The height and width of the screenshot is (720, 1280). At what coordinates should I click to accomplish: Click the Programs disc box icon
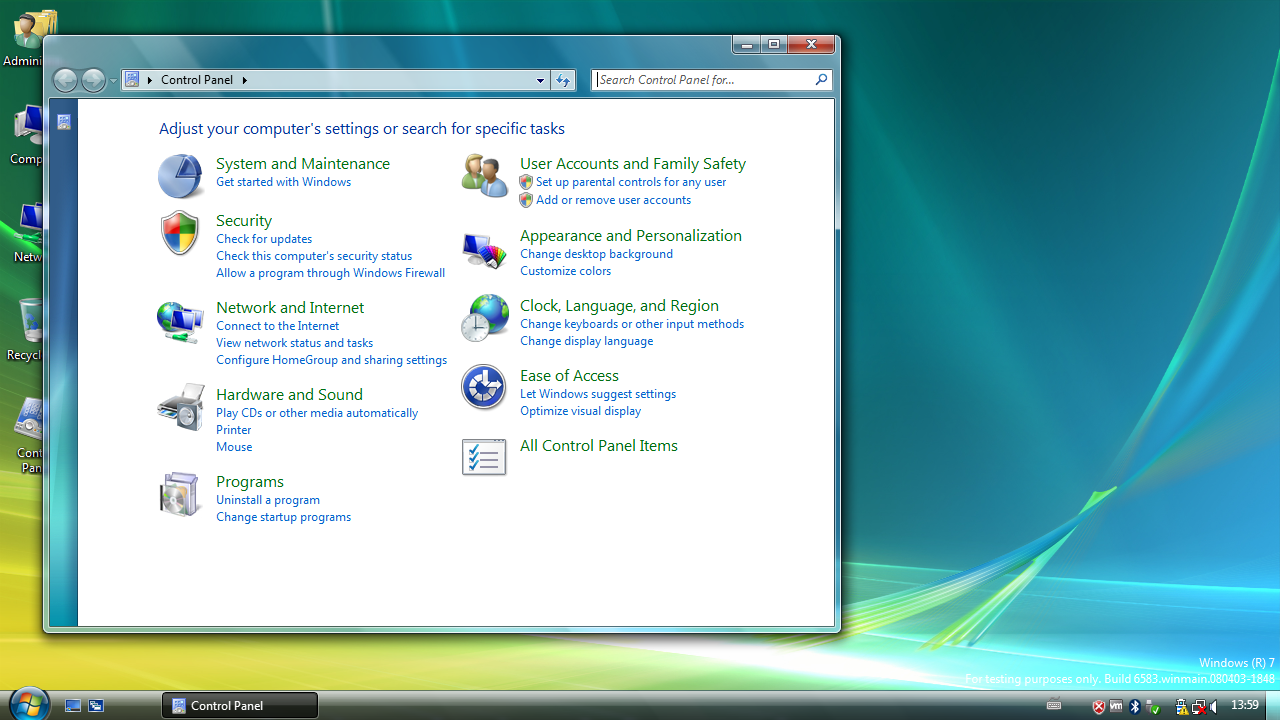pyautogui.click(x=180, y=494)
